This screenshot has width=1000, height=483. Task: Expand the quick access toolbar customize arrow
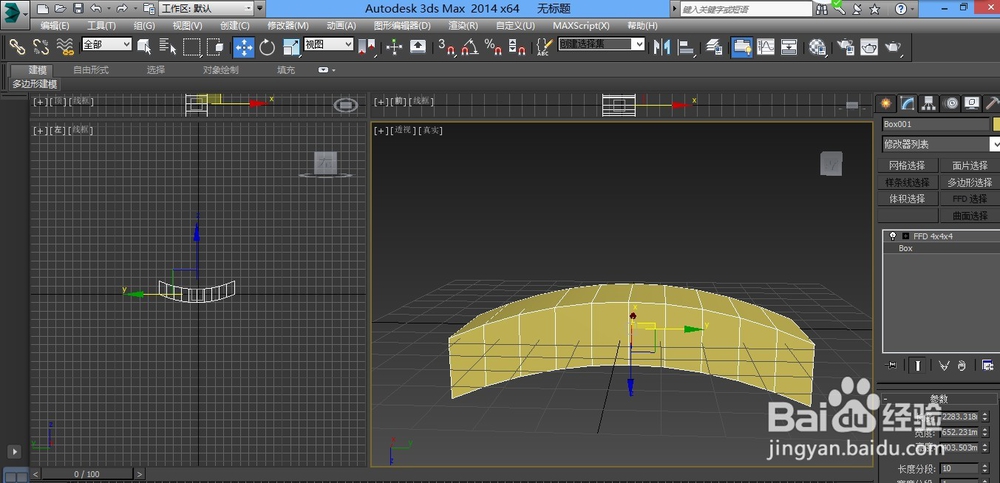tap(260, 9)
